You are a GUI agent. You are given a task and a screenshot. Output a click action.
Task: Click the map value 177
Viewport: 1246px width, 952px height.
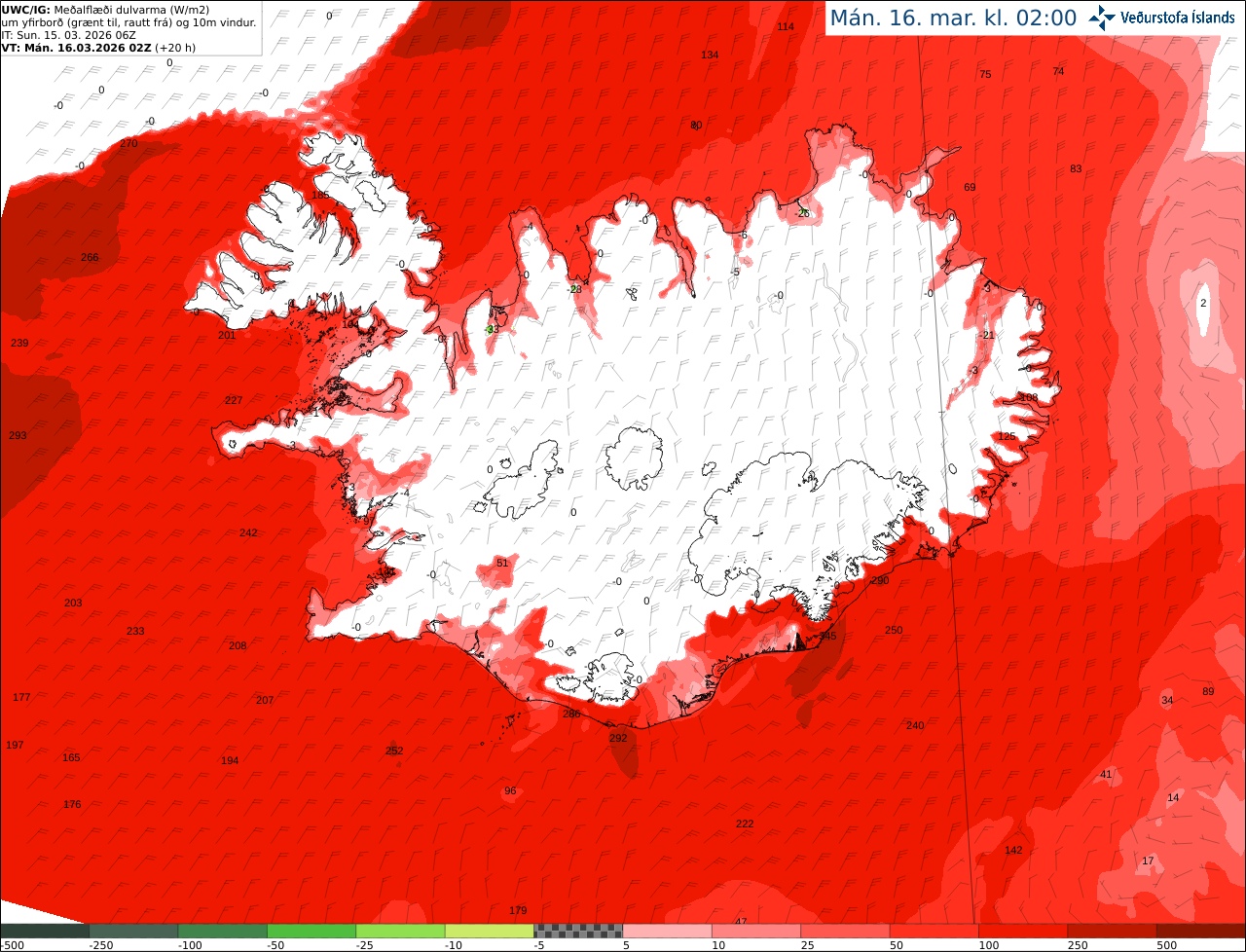(21, 697)
